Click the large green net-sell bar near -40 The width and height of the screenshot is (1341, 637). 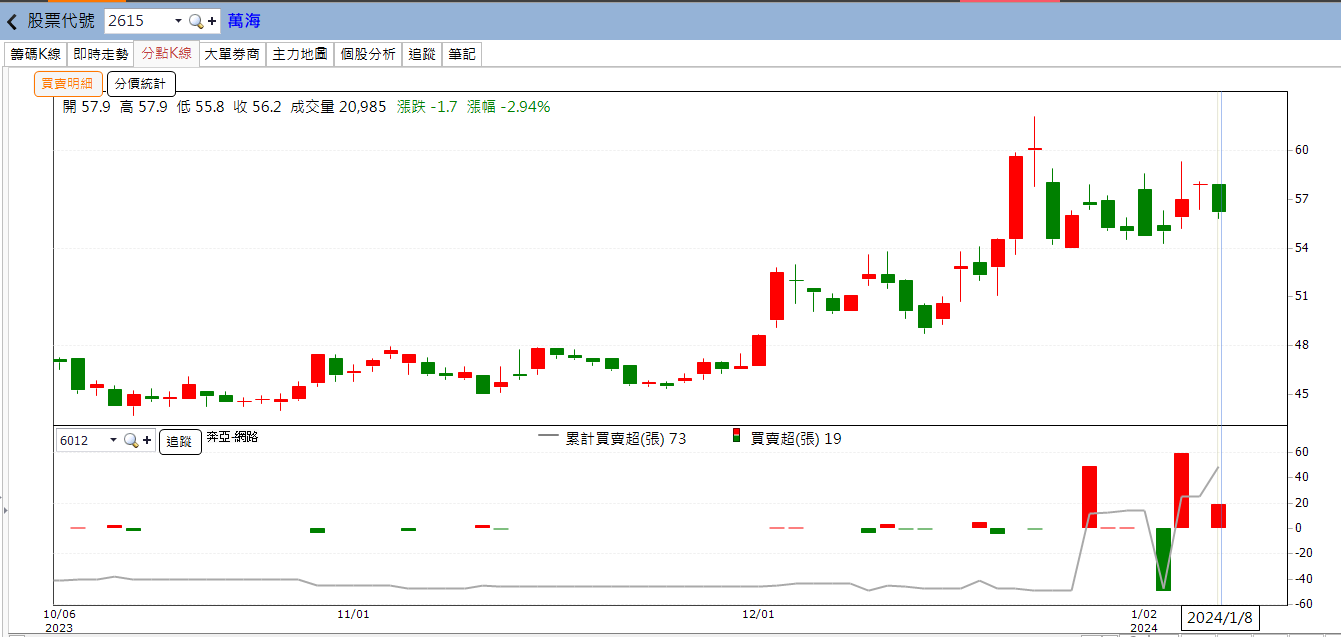[x=1163, y=559]
